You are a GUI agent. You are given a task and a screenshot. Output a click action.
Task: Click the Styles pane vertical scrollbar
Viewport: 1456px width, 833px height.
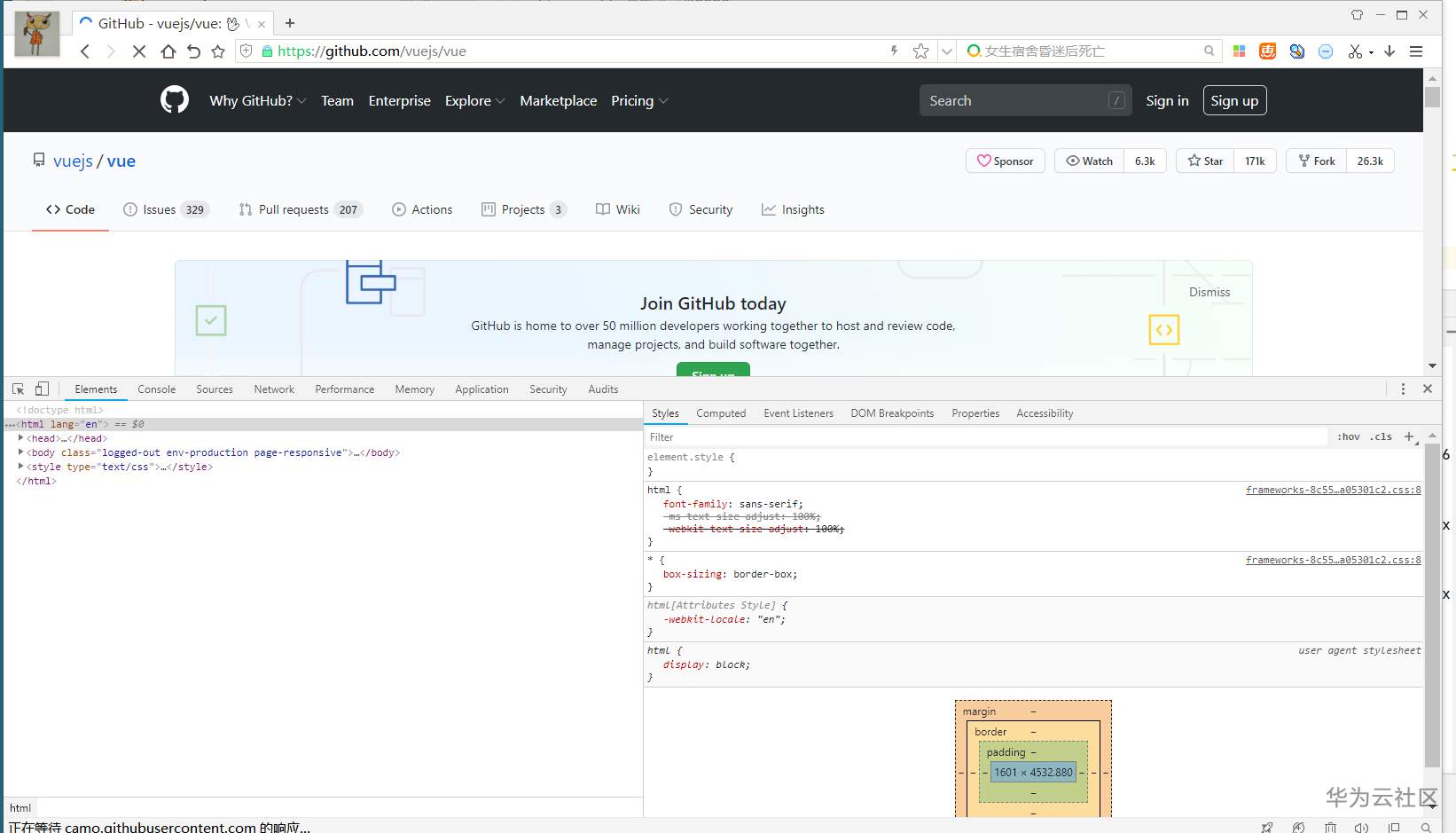1432,605
